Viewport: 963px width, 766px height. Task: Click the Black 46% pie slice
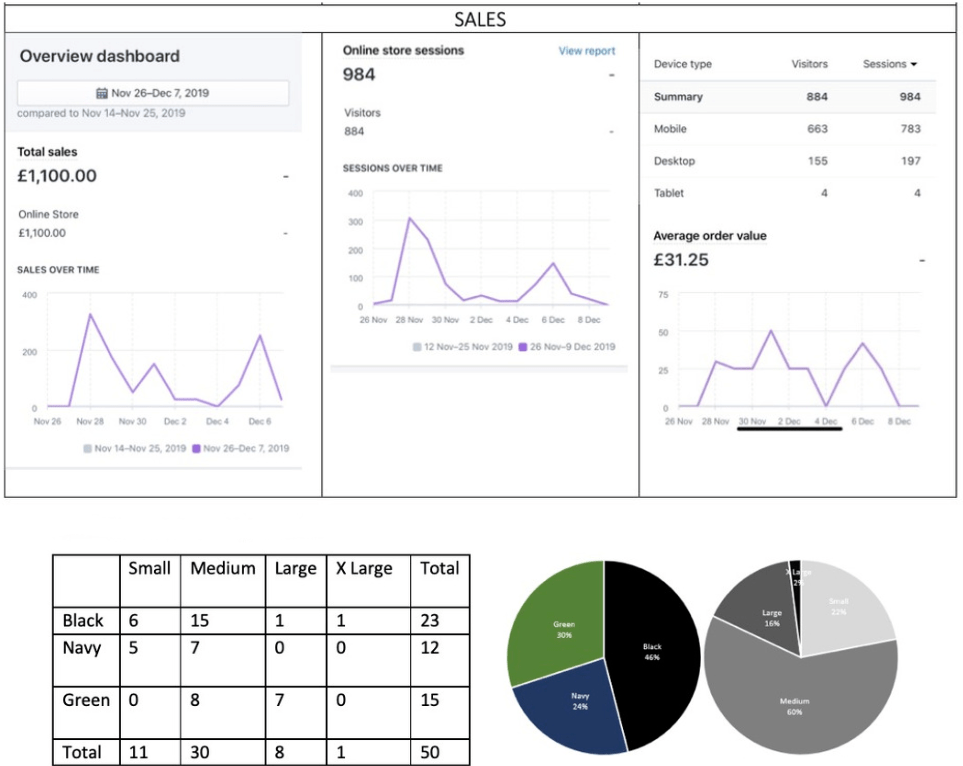(655, 650)
